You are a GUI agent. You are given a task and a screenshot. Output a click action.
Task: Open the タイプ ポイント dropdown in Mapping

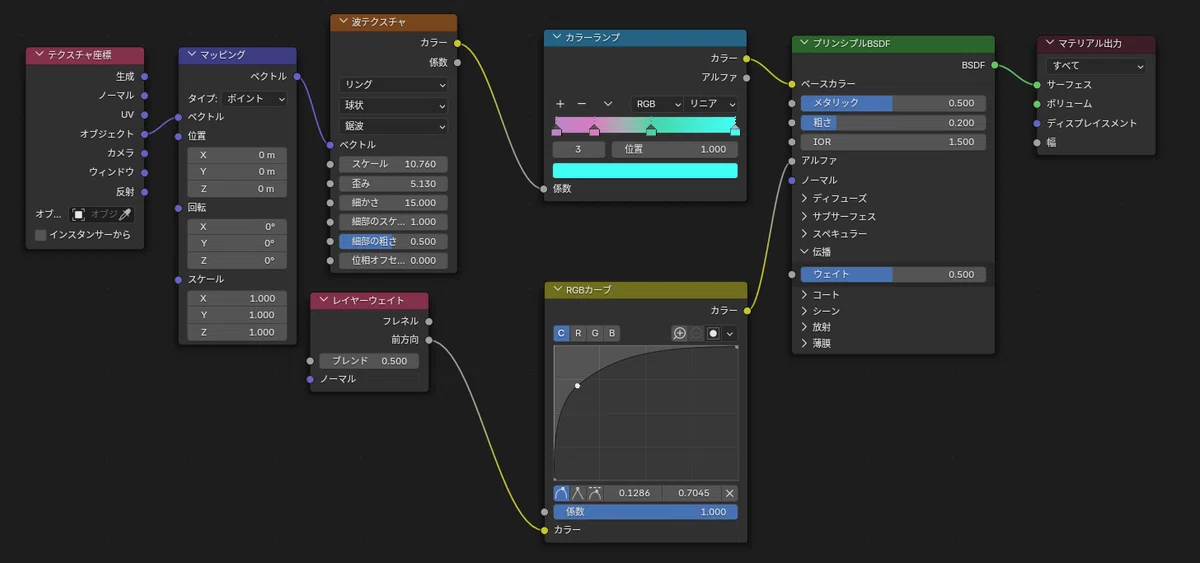[x=254, y=99]
